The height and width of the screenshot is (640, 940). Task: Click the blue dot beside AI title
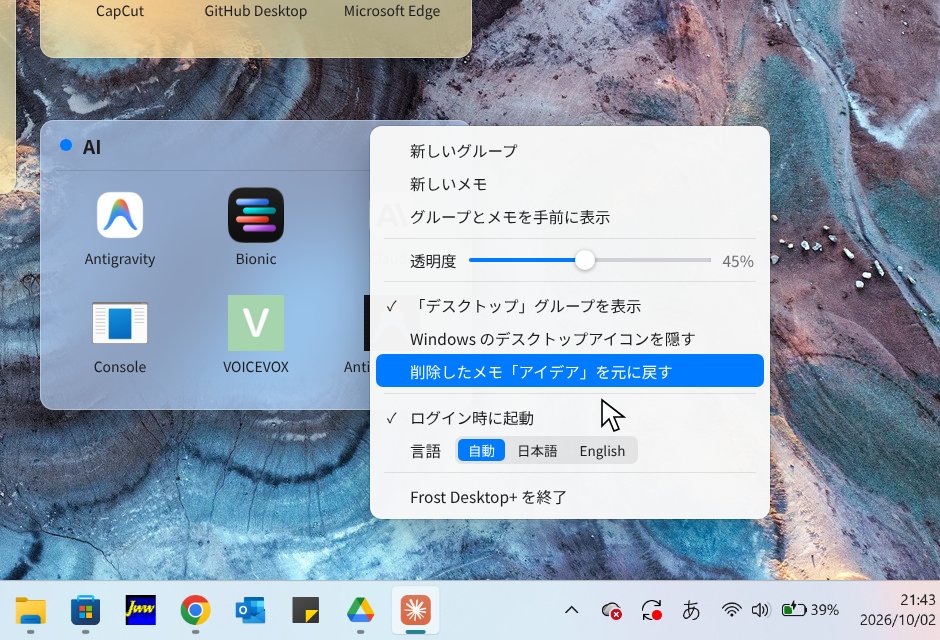pos(66,145)
